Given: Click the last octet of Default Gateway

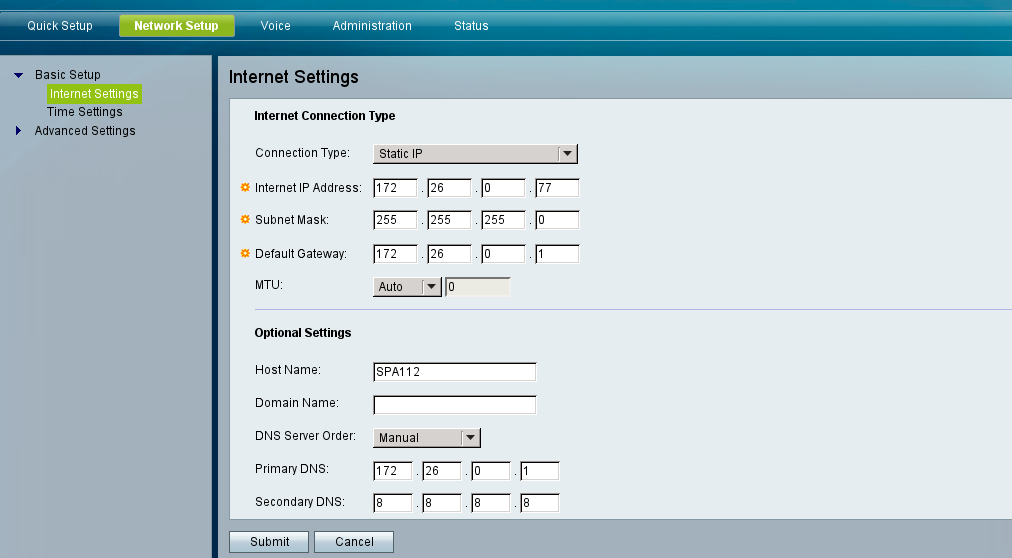Looking at the screenshot, I should point(557,254).
